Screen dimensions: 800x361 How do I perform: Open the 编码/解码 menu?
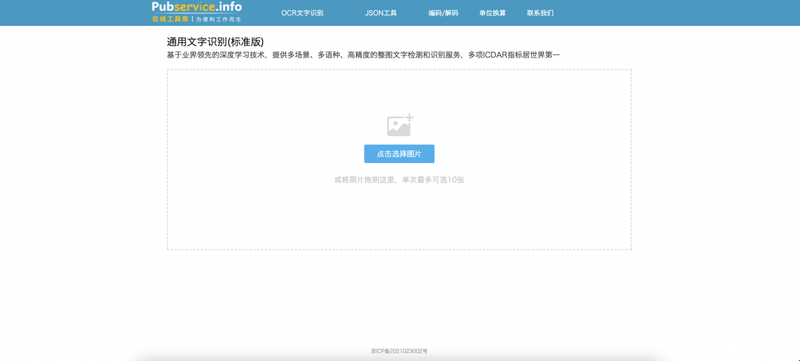pyautogui.click(x=443, y=13)
